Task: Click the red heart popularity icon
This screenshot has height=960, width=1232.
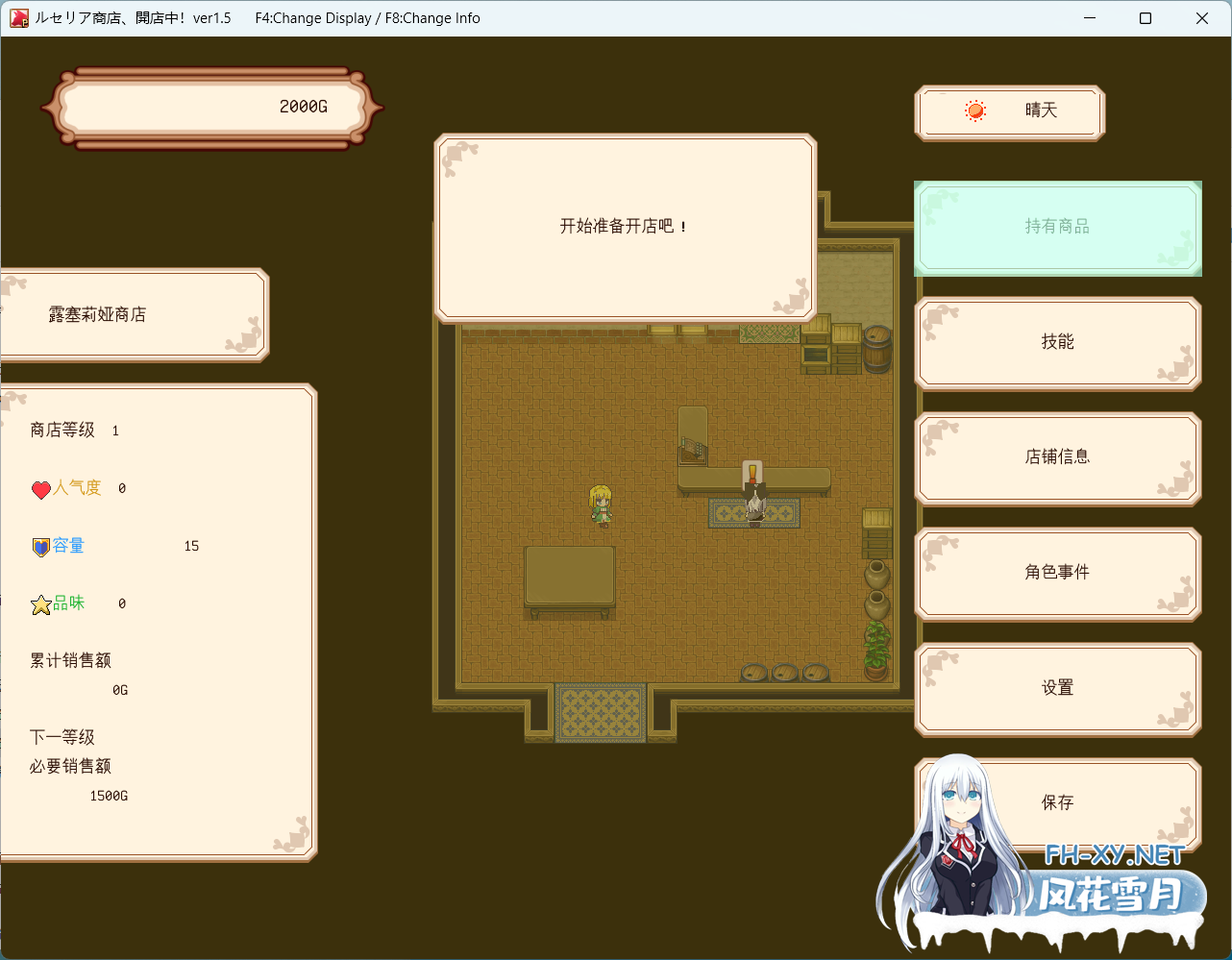Action: [40, 490]
